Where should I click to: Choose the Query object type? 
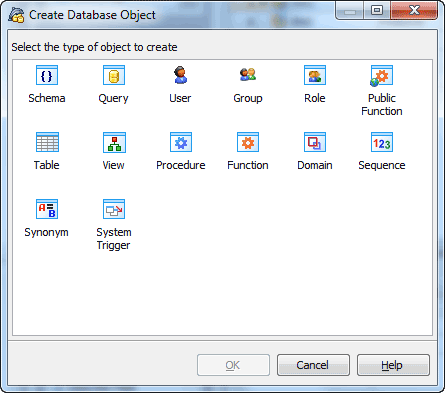pyautogui.click(x=114, y=75)
